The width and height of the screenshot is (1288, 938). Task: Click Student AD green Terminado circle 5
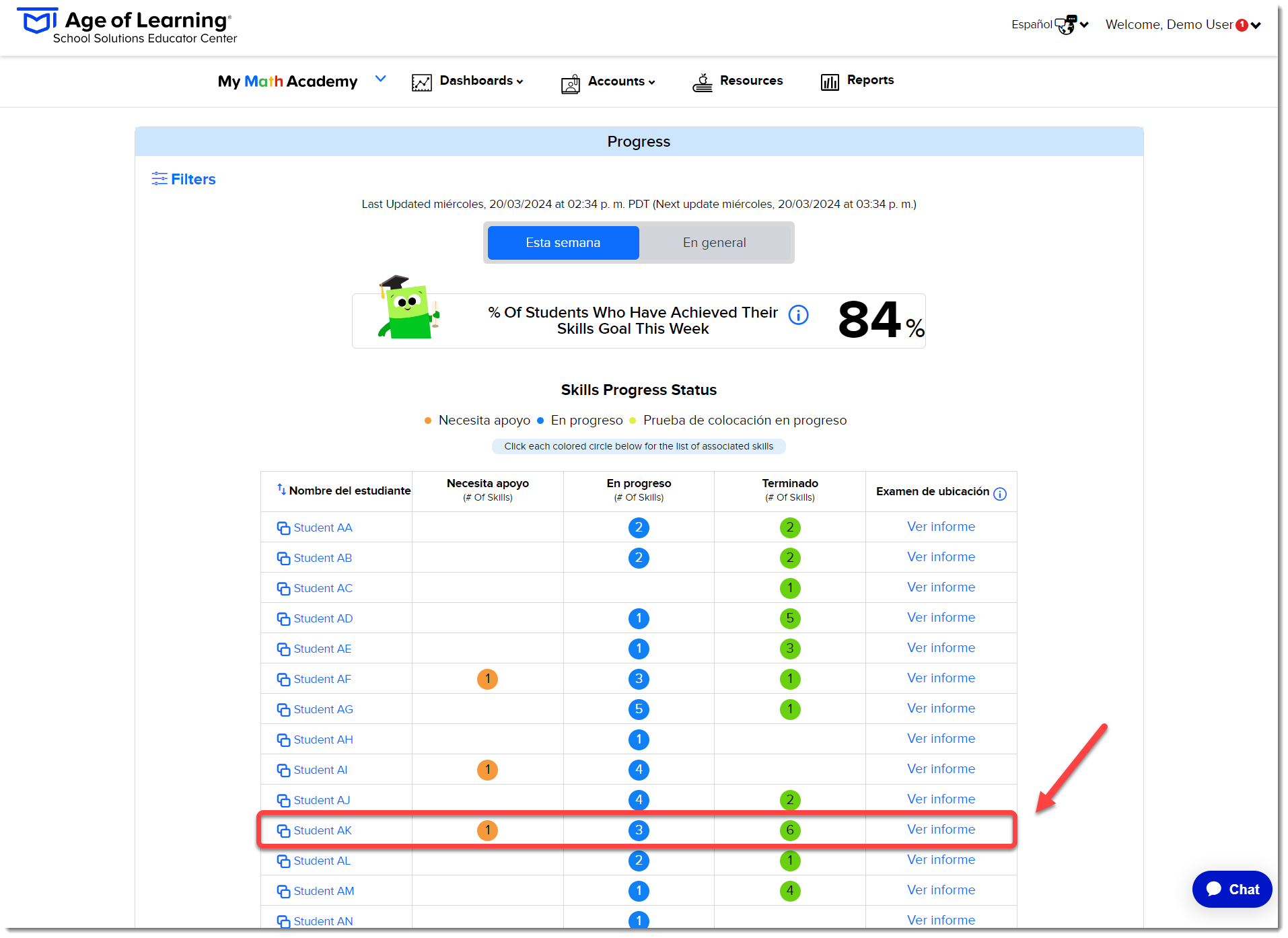(x=790, y=618)
